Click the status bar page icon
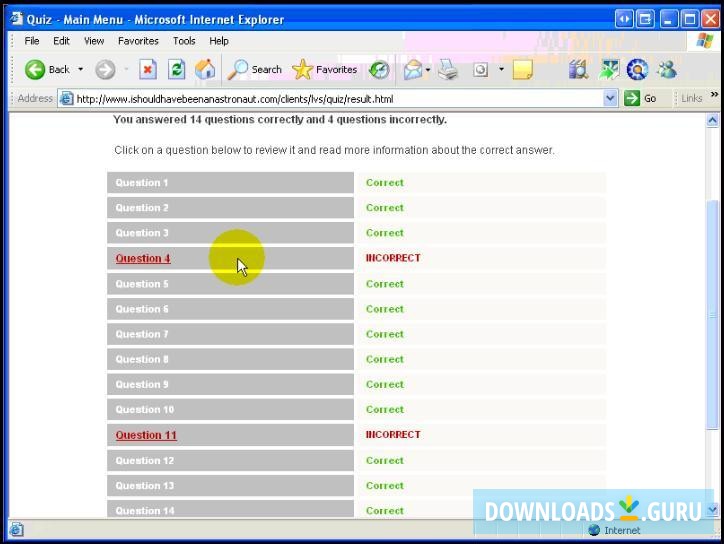 click(16, 530)
